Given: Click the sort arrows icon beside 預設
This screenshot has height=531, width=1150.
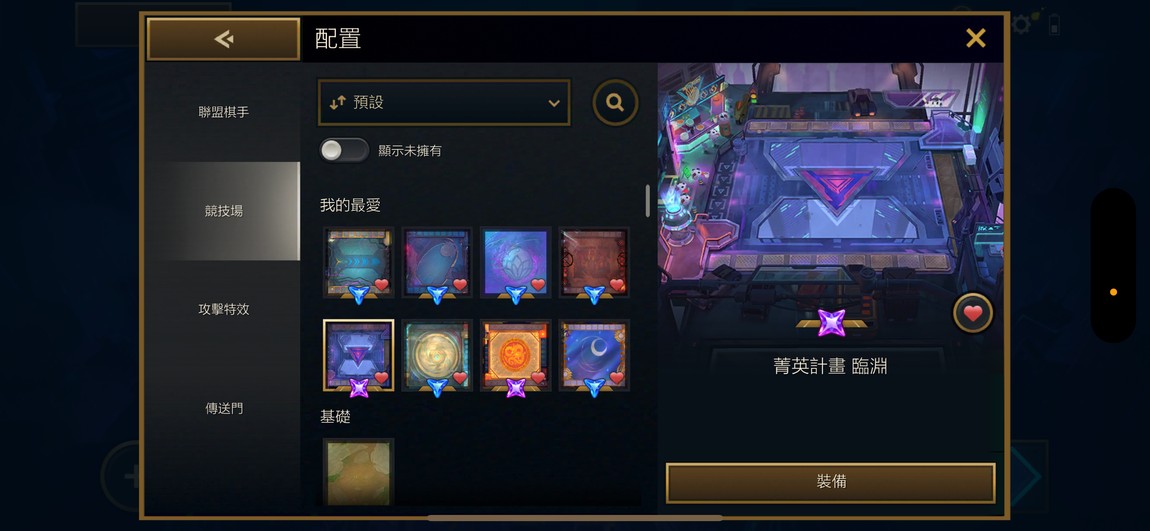Looking at the screenshot, I should click(337, 103).
